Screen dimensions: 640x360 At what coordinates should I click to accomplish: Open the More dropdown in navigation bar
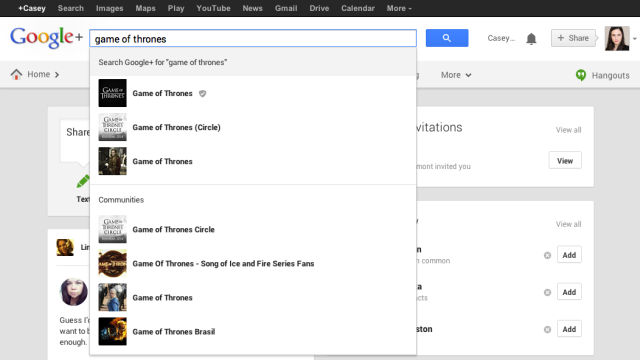pos(456,75)
